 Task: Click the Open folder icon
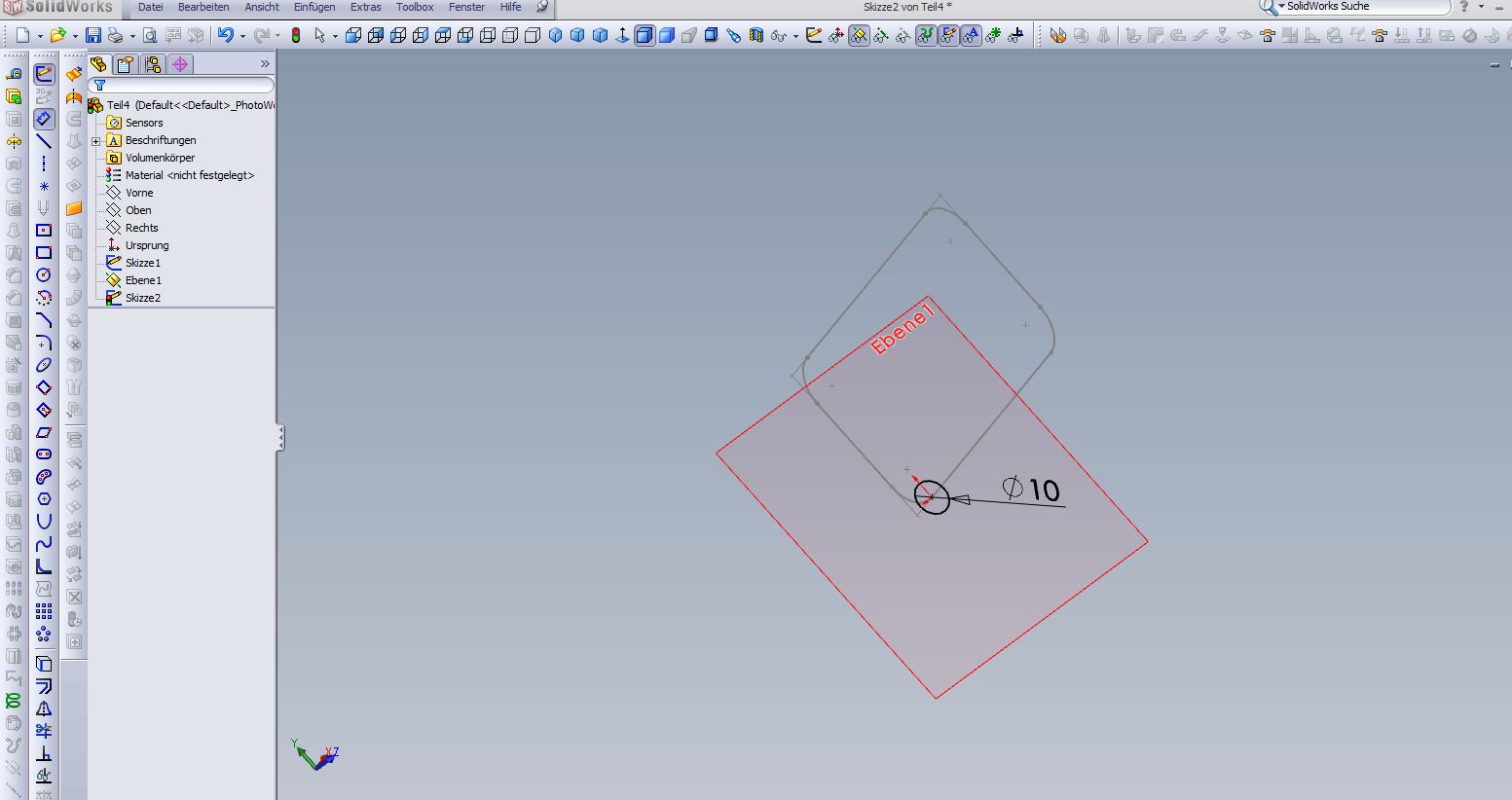click(57, 36)
